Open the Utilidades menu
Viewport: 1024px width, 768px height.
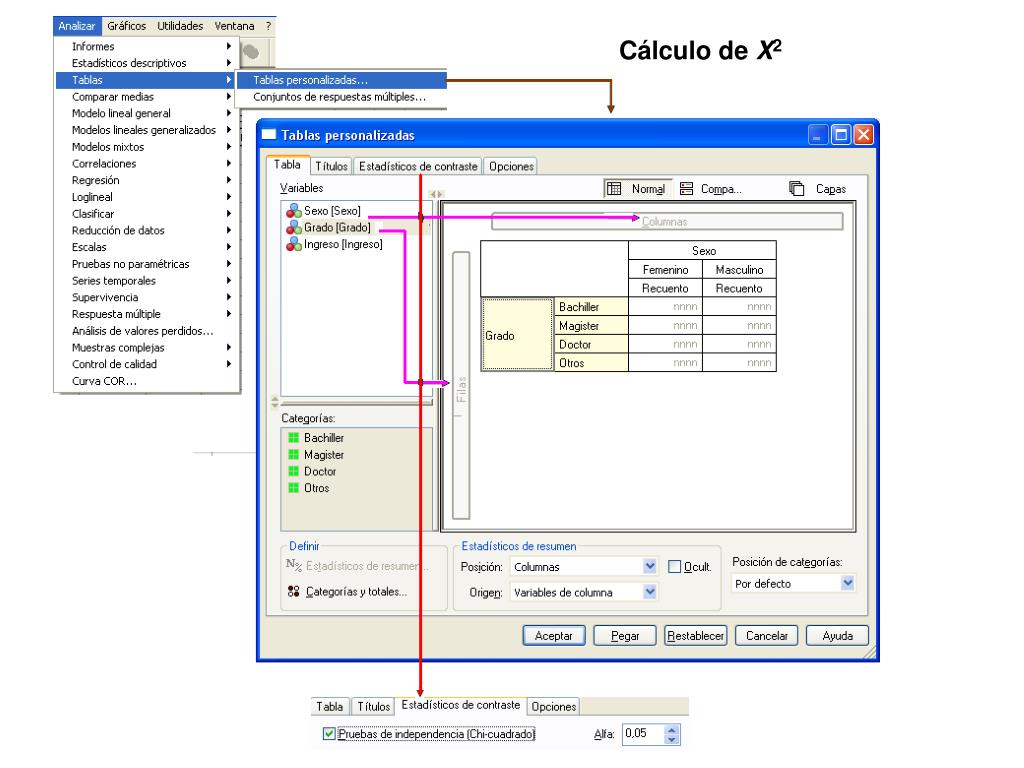(x=180, y=25)
